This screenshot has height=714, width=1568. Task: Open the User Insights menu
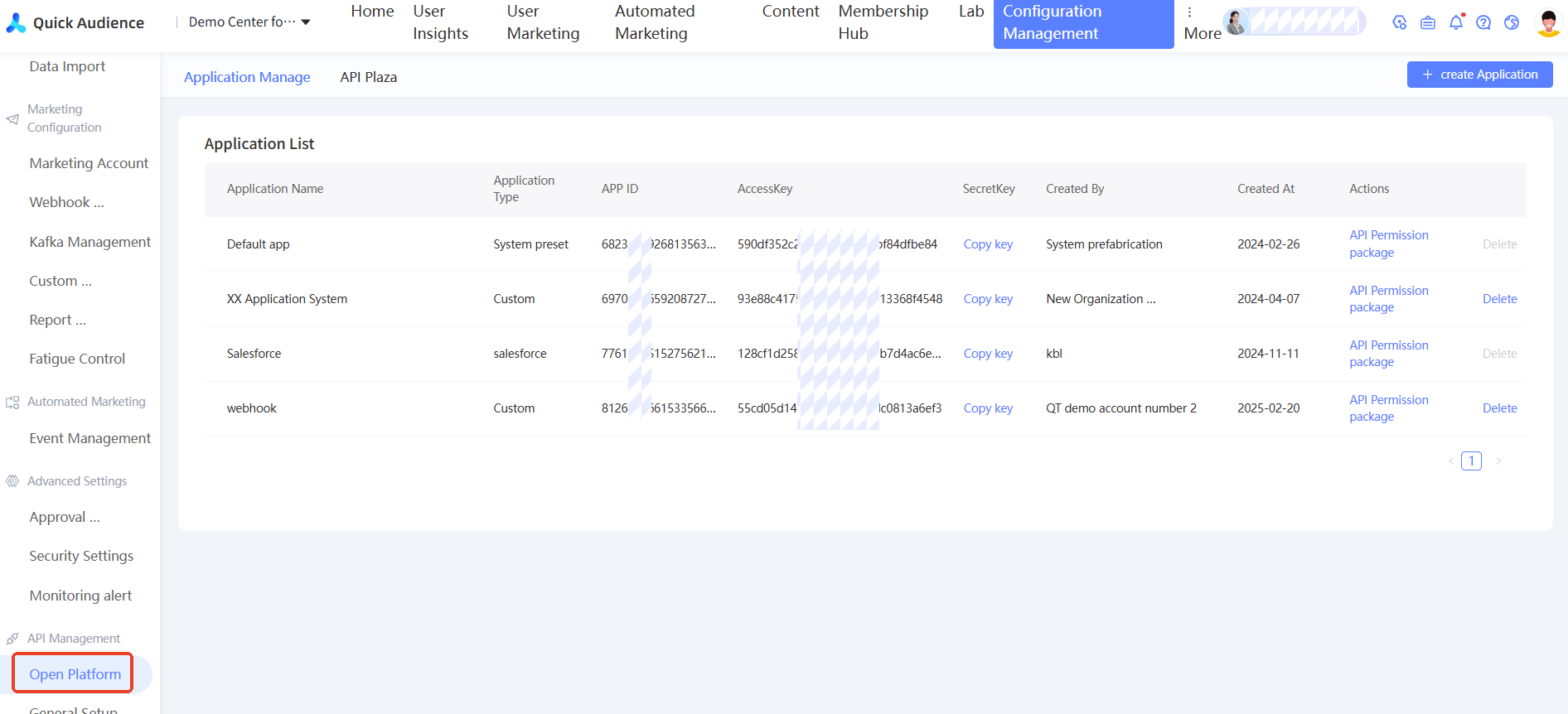(441, 22)
